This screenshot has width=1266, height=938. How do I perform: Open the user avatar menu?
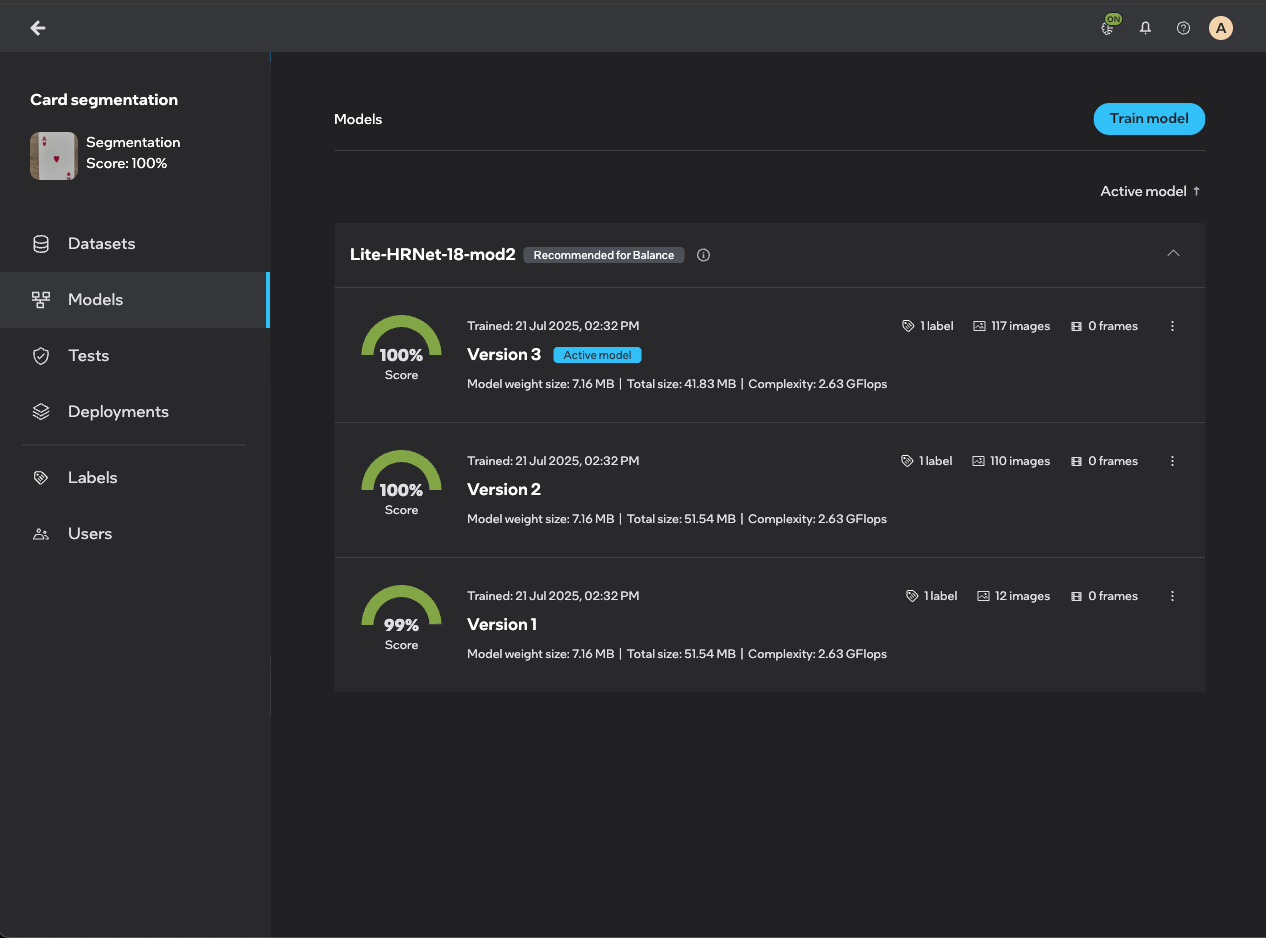(1220, 28)
